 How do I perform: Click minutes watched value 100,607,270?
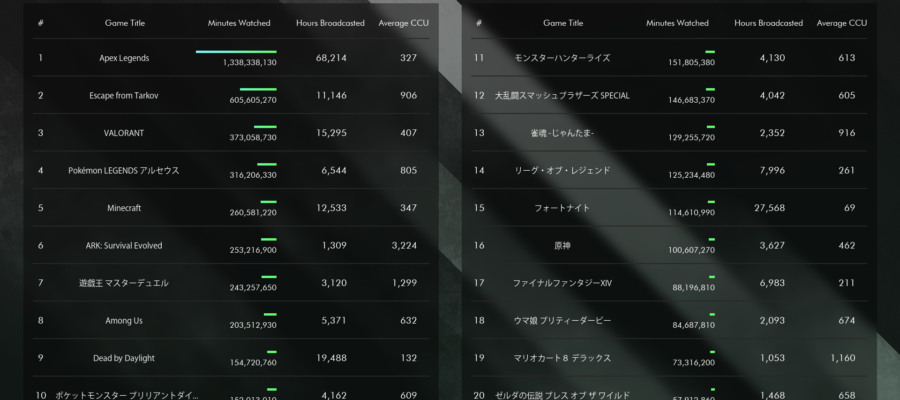point(692,250)
